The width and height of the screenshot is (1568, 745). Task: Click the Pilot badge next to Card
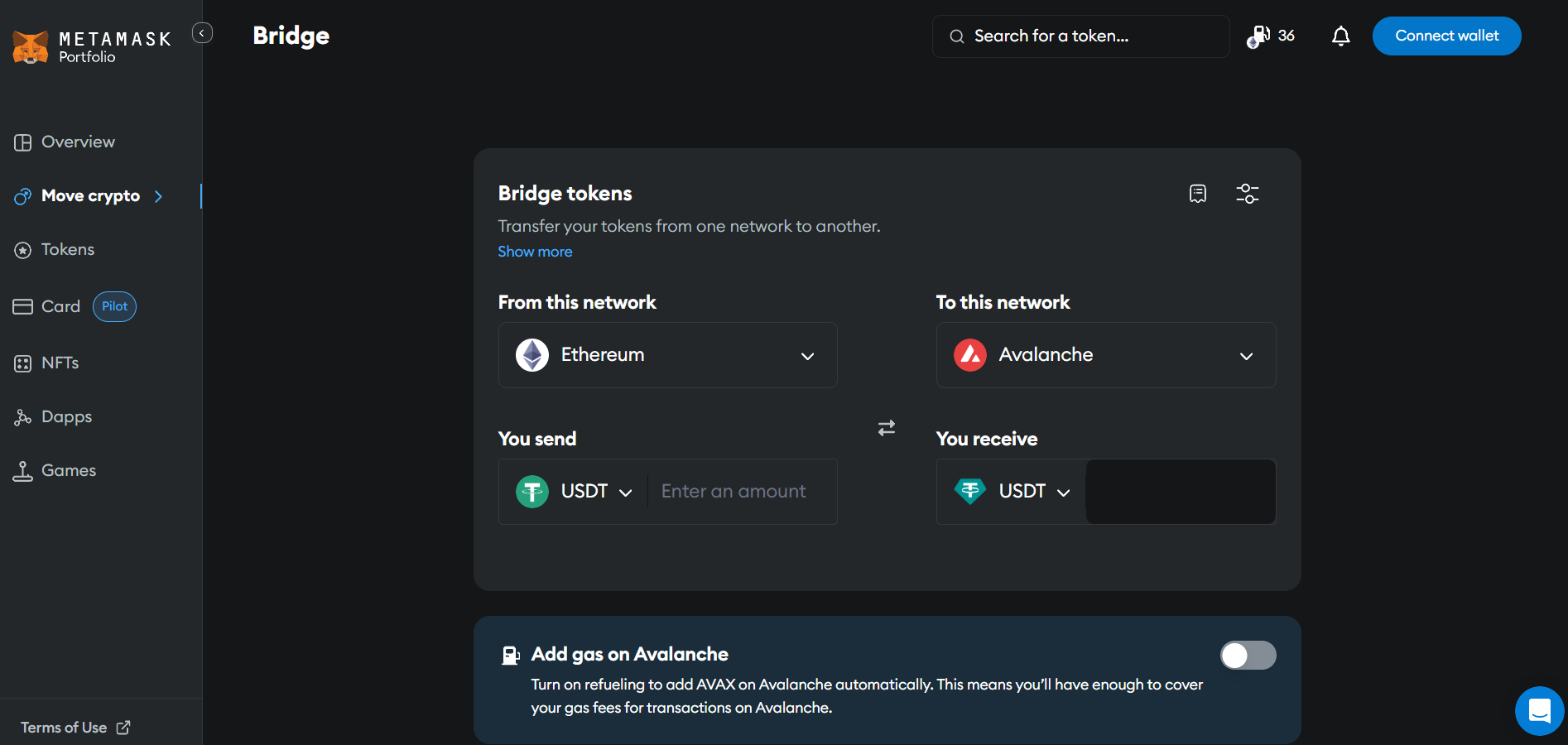pyautogui.click(x=114, y=306)
